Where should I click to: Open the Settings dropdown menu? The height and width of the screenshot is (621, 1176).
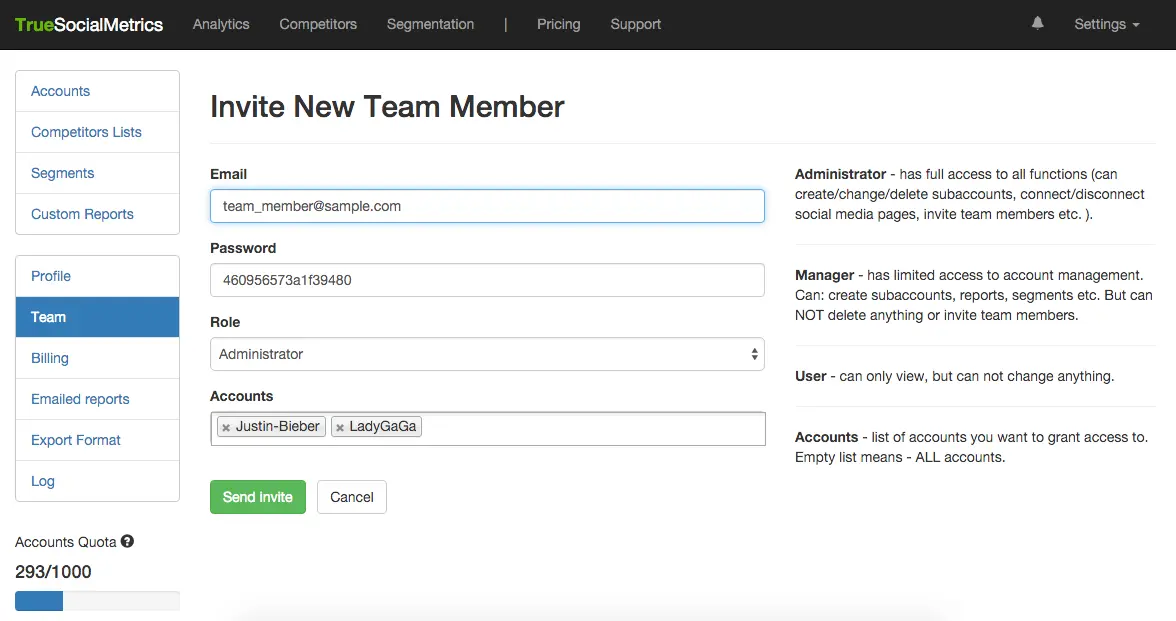coord(1106,24)
